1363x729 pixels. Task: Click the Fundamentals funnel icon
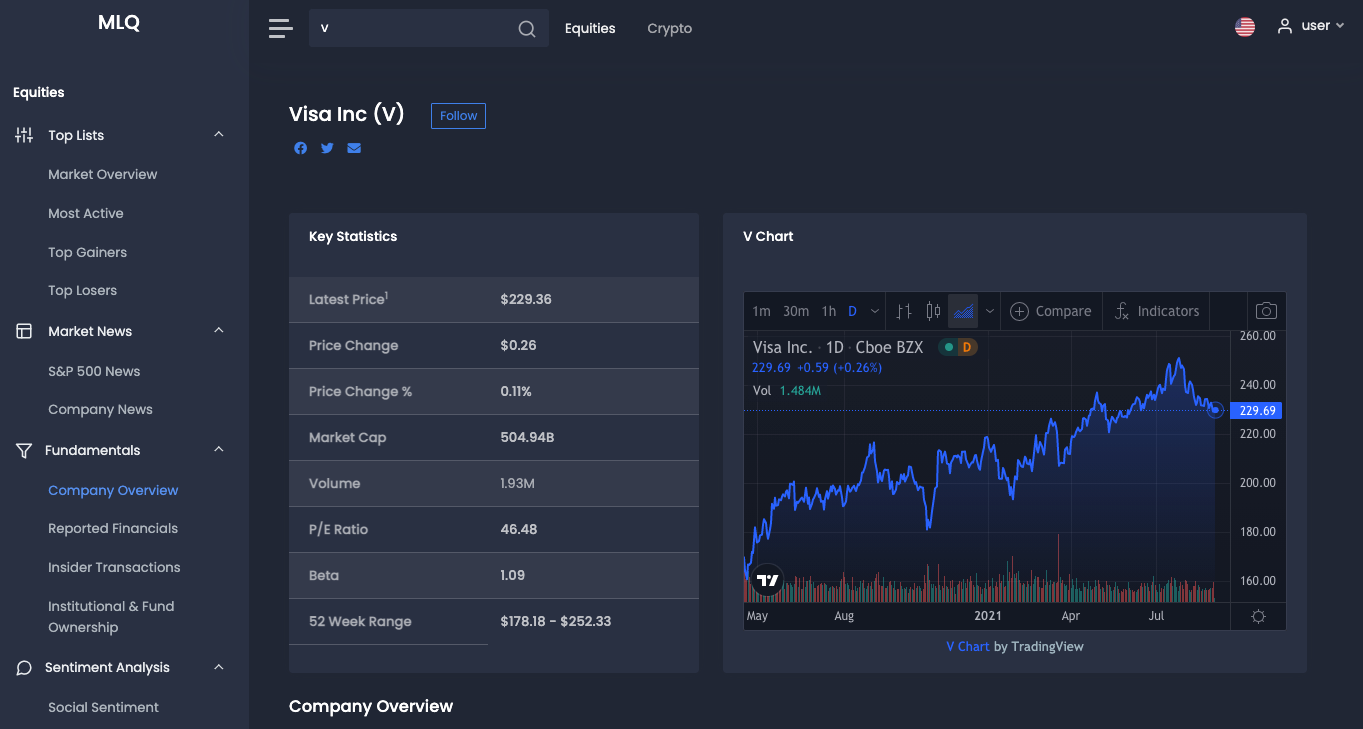click(x=24, y=451)
